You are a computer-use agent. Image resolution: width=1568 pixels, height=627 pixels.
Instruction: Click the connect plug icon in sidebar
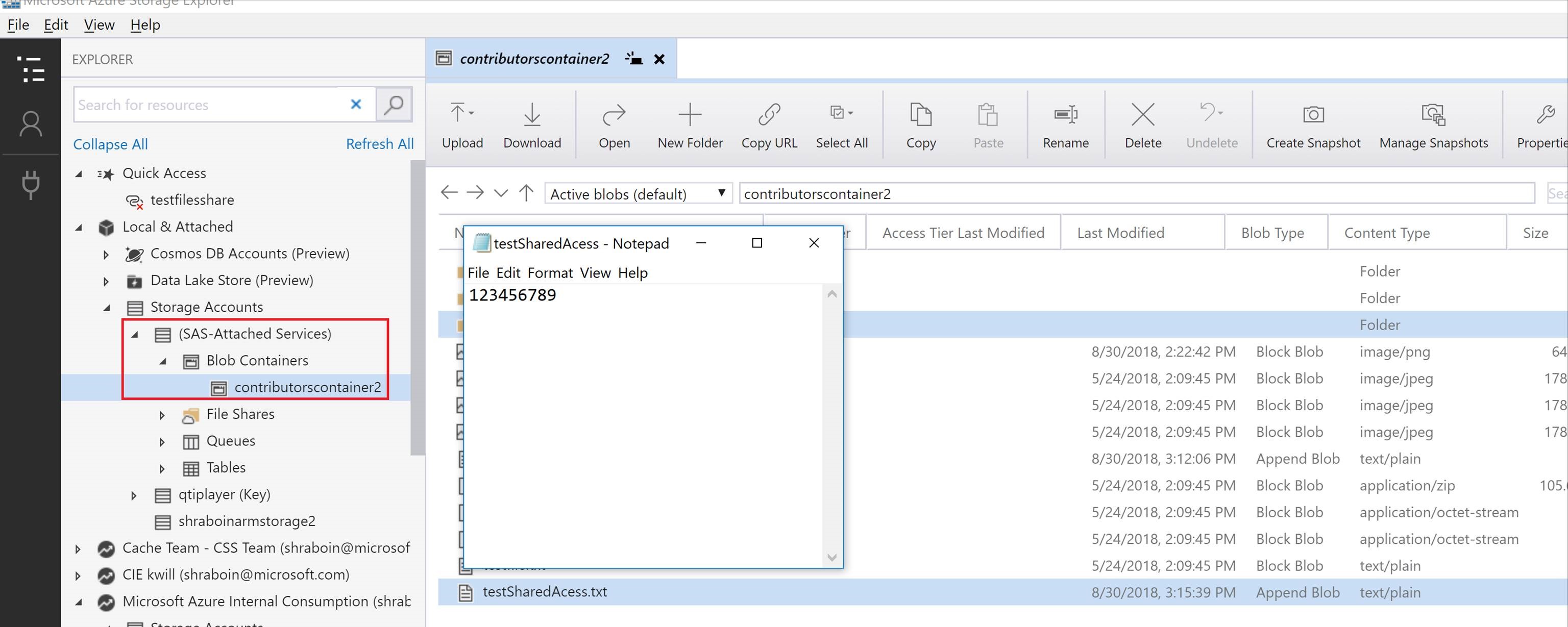[31, 185]
